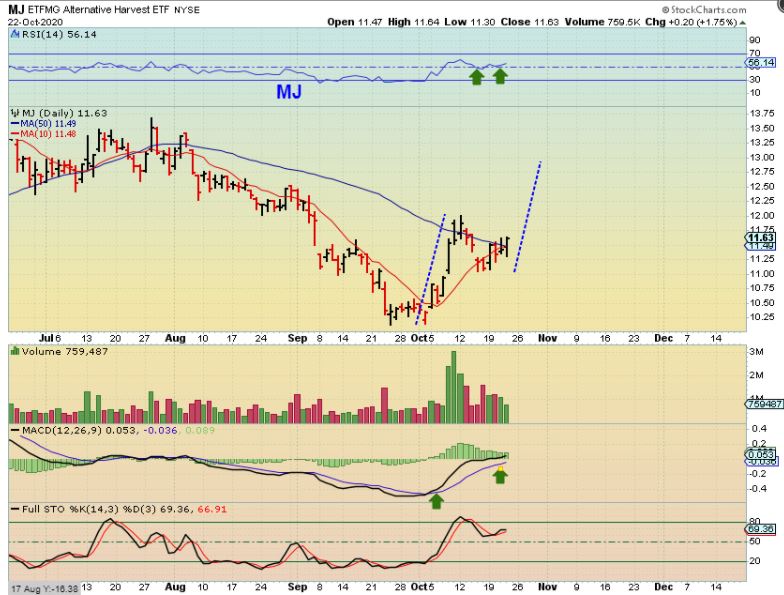The image size is (784, 595).
Task: Click the 0.089 MACD histogram value
Action: tap(200, 430)
